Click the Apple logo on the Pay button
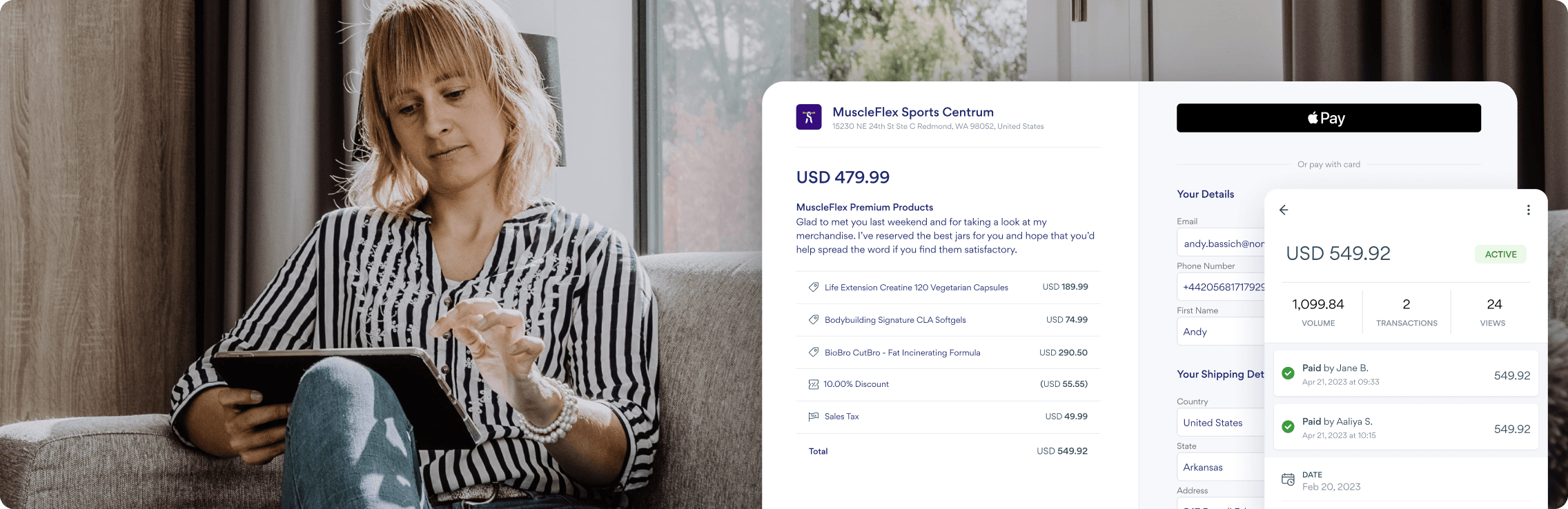Image resolution: width=1568 pixels, height=509 pixels. tap(1311, 117)
